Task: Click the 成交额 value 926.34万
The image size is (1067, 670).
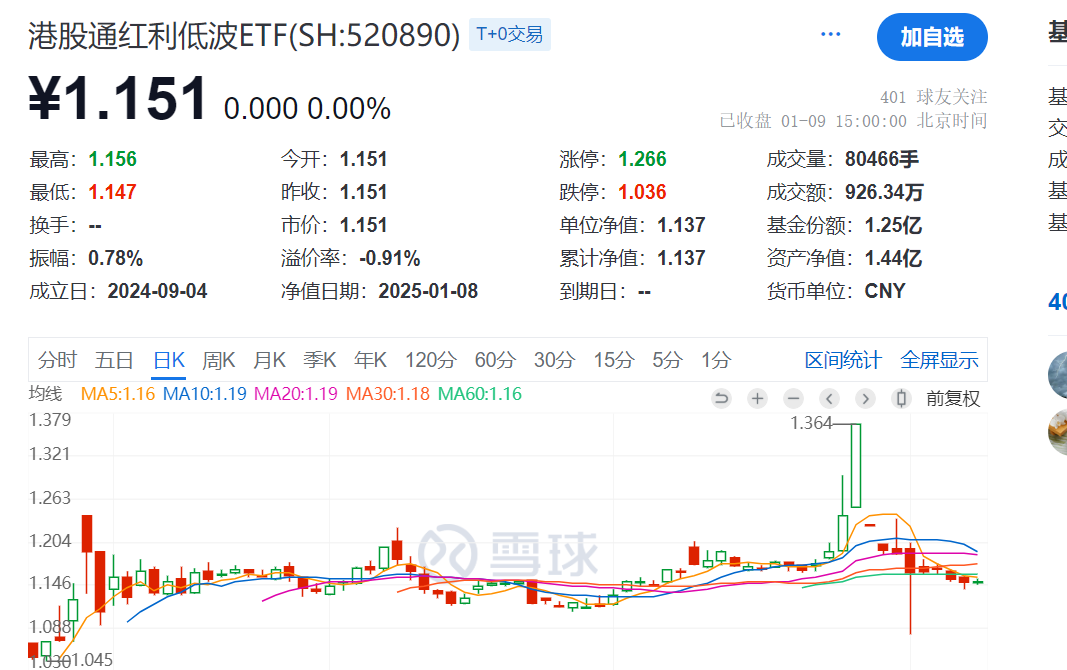Action: pos(884,192)
